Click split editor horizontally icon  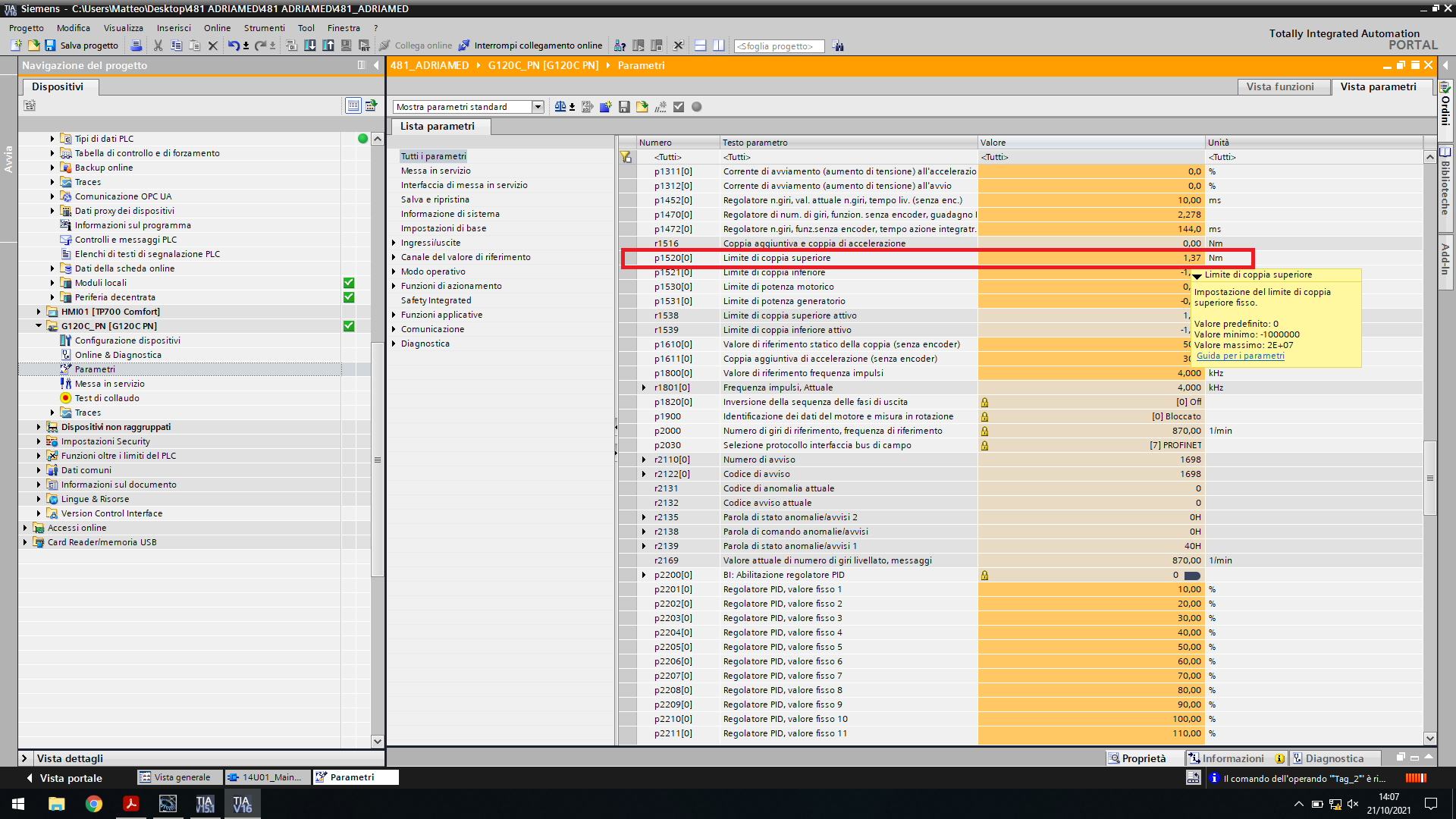pyautogui.click(x=700, y=45)
